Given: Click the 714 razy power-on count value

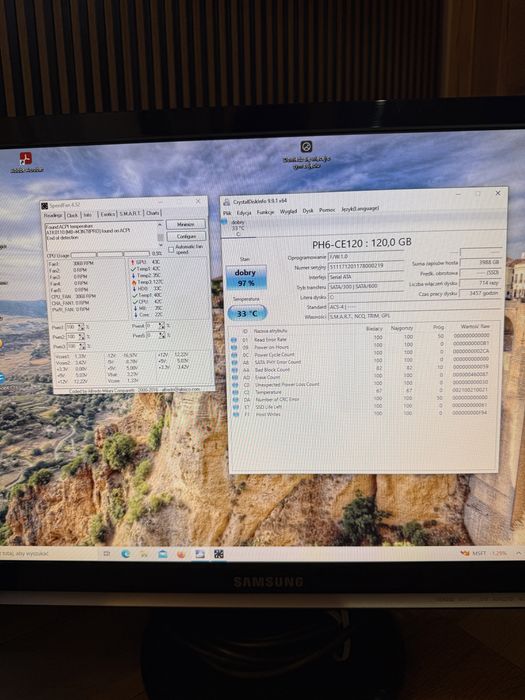Looking at the screenshot, I should [480, 283].
